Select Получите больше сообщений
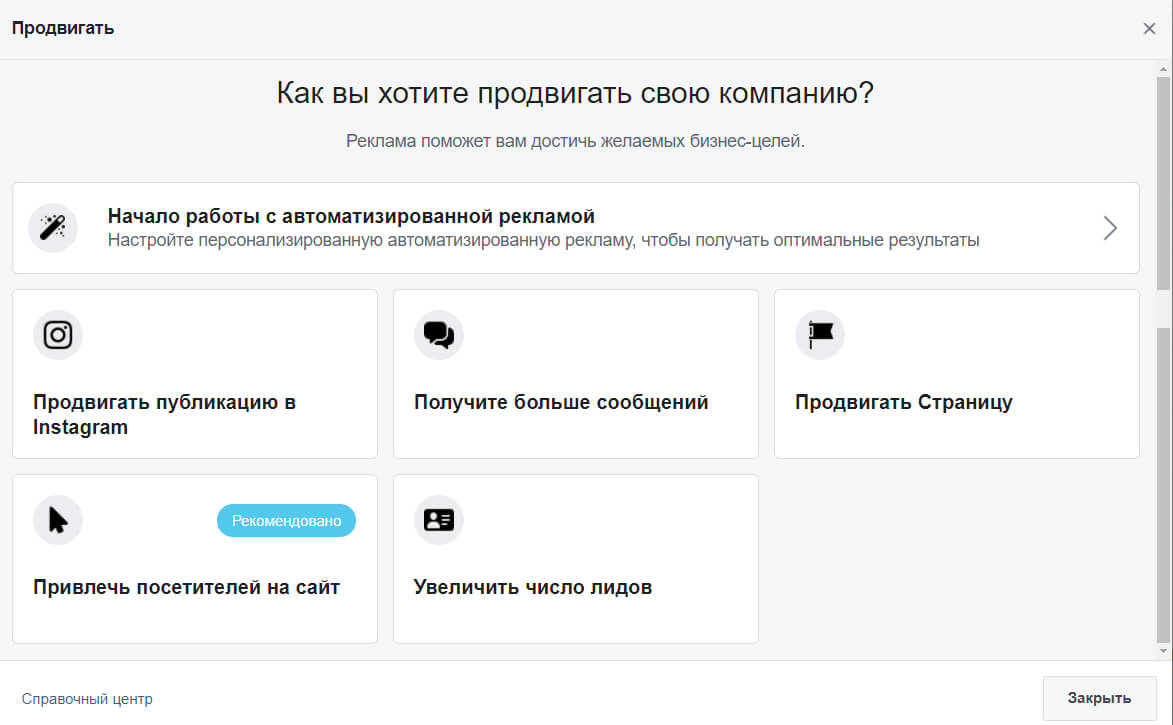 [560, 402]
